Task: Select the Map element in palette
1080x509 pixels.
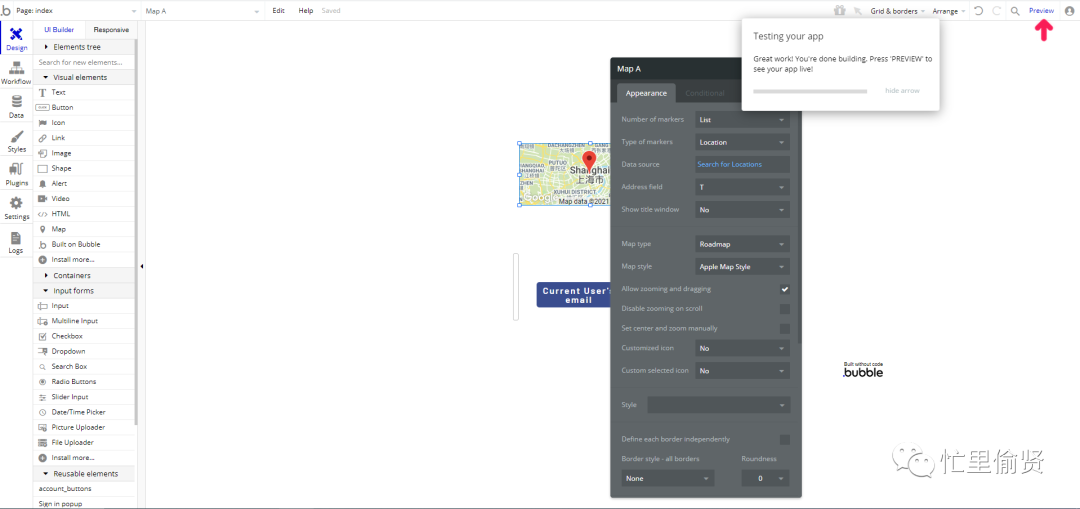Action: 85,229
